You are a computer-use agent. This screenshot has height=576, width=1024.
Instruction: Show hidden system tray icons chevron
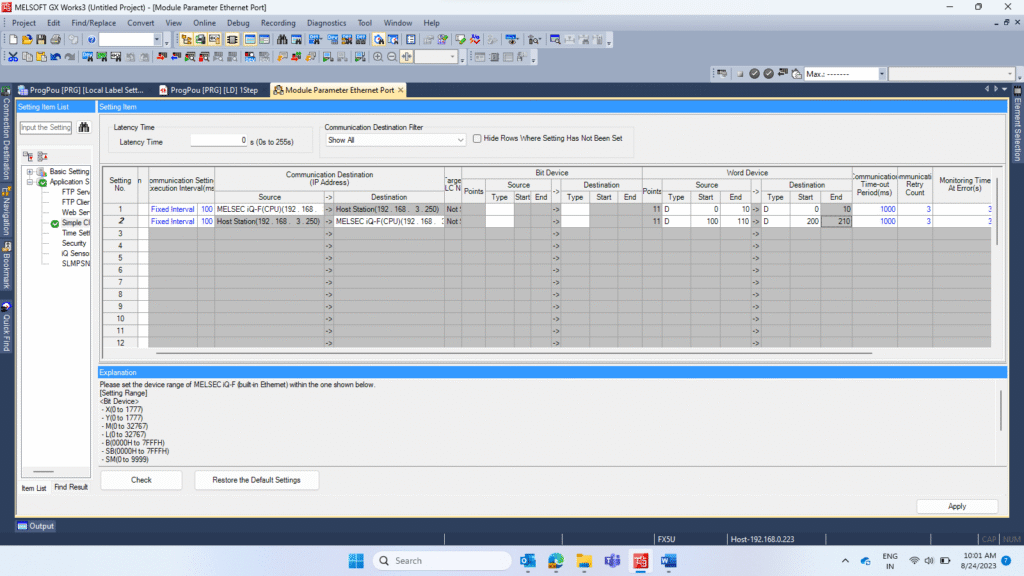coord(845,560)
